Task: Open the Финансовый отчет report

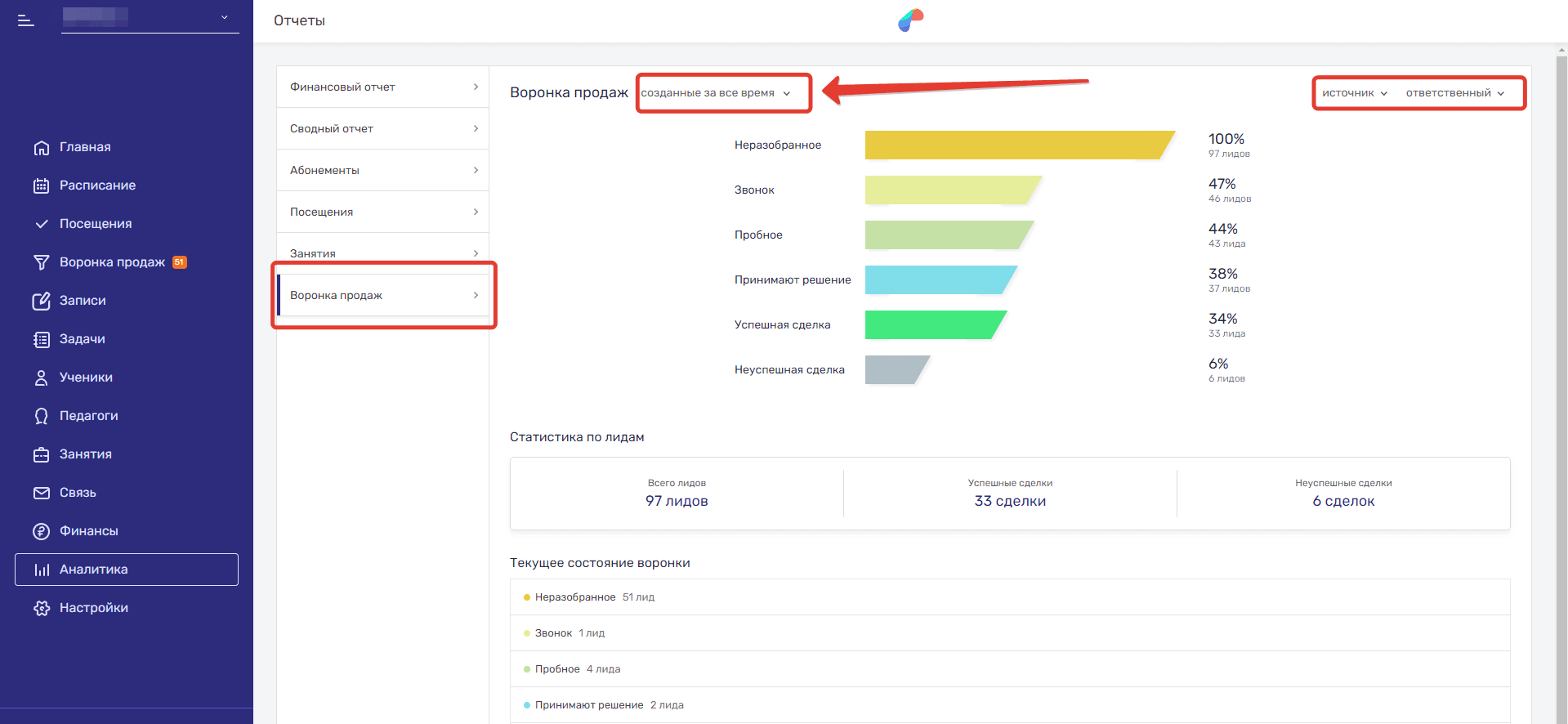Action: pyautogui.click(x=382, y=87)
